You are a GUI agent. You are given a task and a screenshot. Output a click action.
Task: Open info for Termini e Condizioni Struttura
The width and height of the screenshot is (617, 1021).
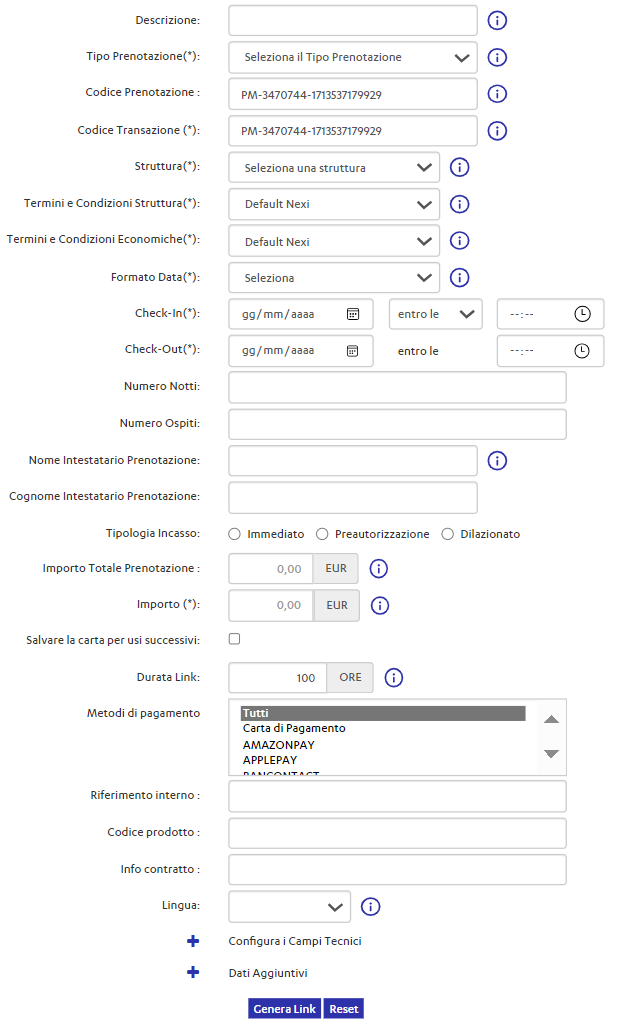tap(459, 204)
